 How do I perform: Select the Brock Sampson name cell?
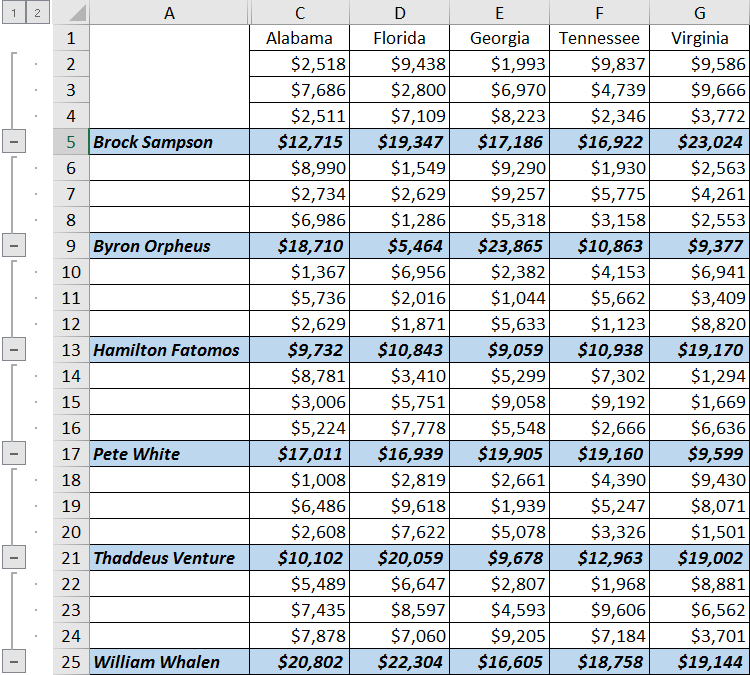point(169,142)
